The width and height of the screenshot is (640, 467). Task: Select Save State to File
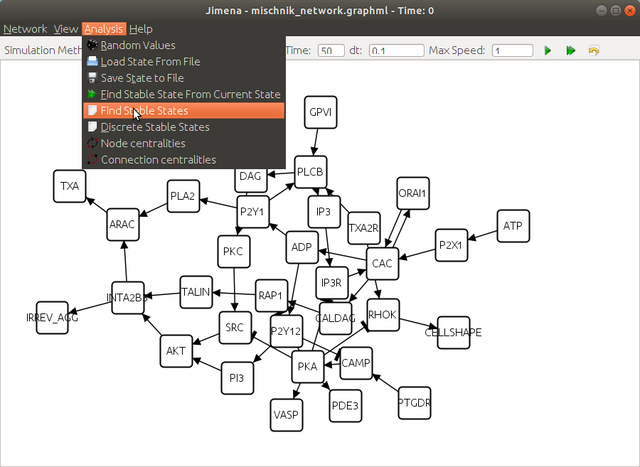[x=184, y=78]
